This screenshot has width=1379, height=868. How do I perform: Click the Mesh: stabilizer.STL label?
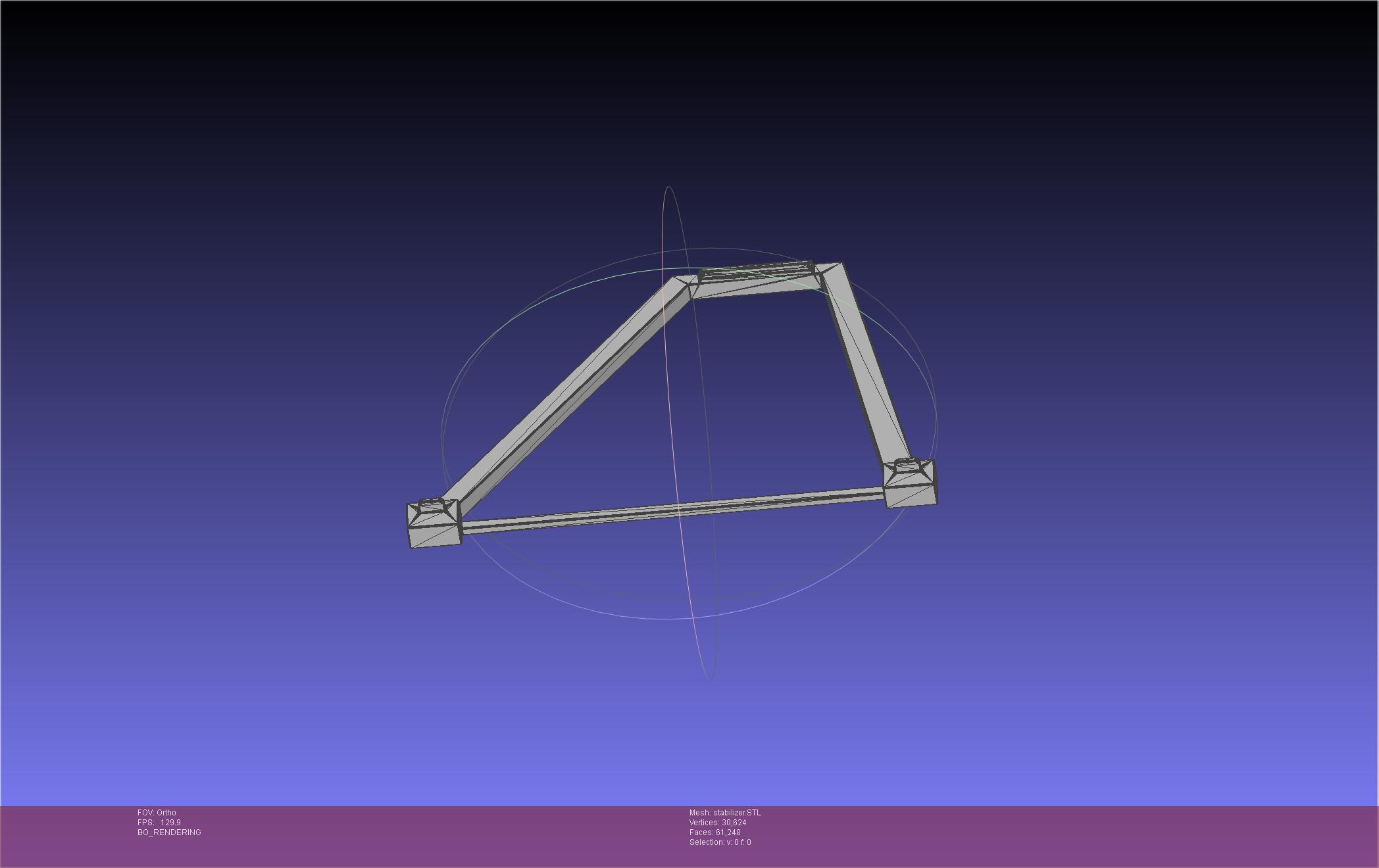point(726,811)
